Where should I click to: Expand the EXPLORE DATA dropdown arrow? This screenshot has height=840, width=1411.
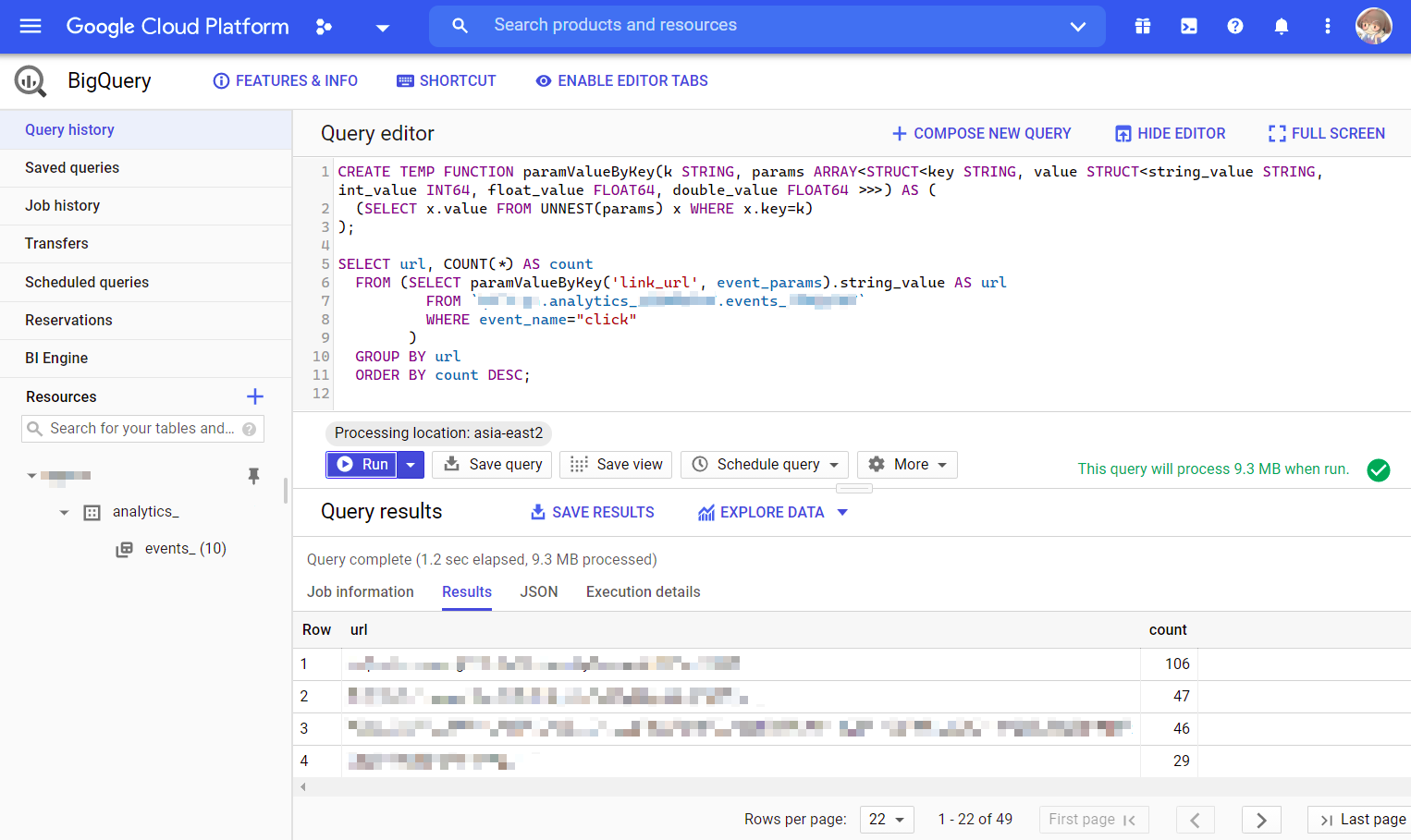pyautogui.click(x=842, y=513)
